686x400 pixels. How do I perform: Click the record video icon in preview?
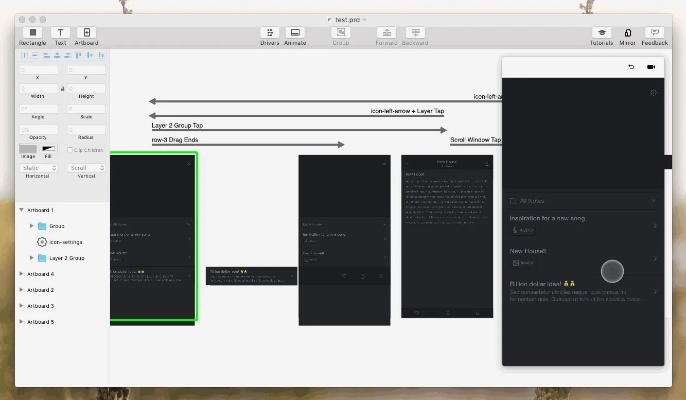(651, 67)
